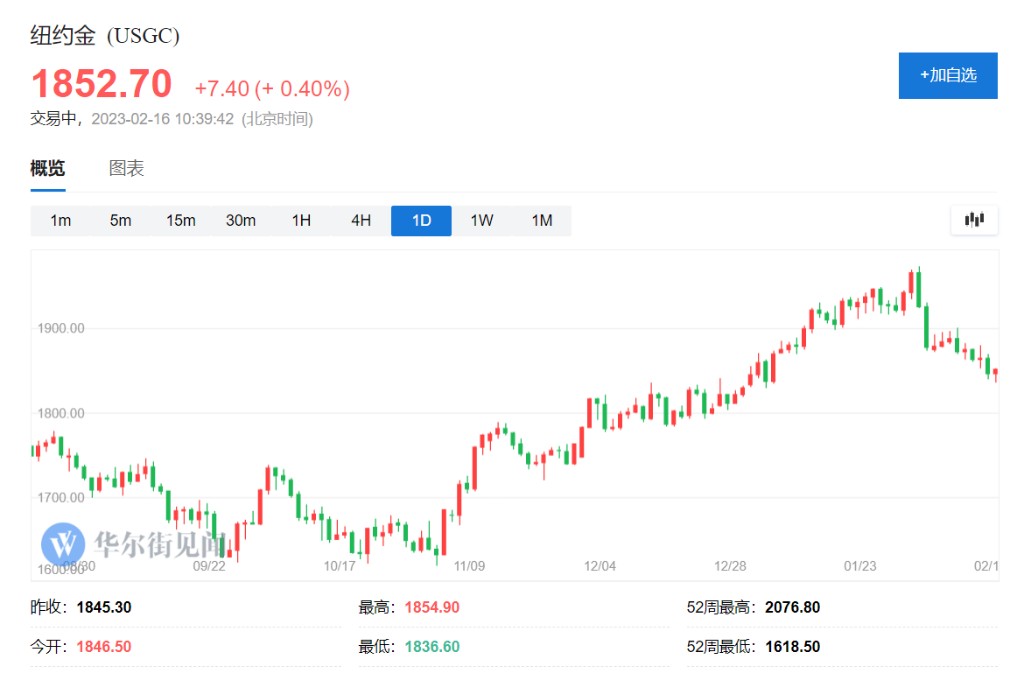
Task: Click the 1852.70 current price
Action: coord(101,84)
